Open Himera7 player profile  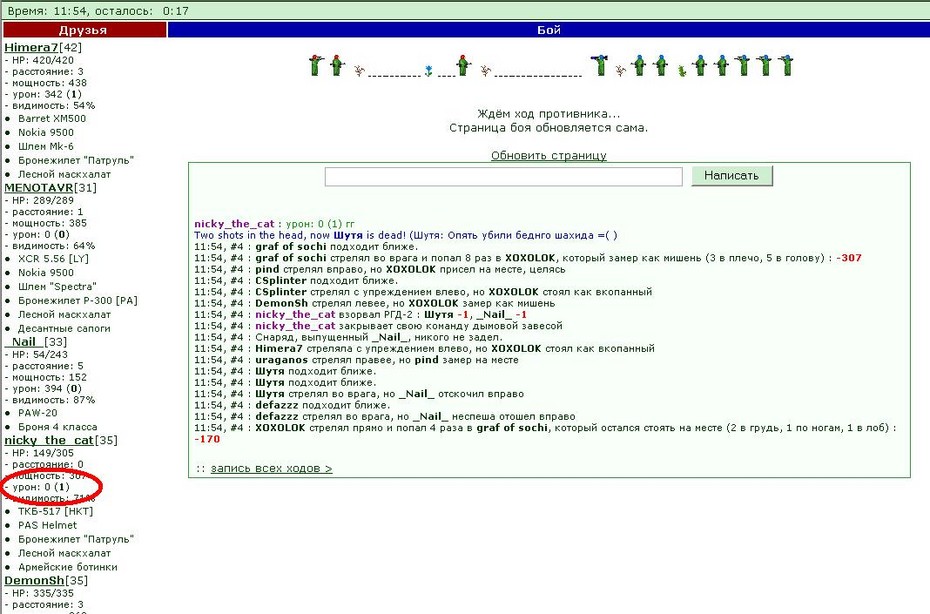coord(31,47)
